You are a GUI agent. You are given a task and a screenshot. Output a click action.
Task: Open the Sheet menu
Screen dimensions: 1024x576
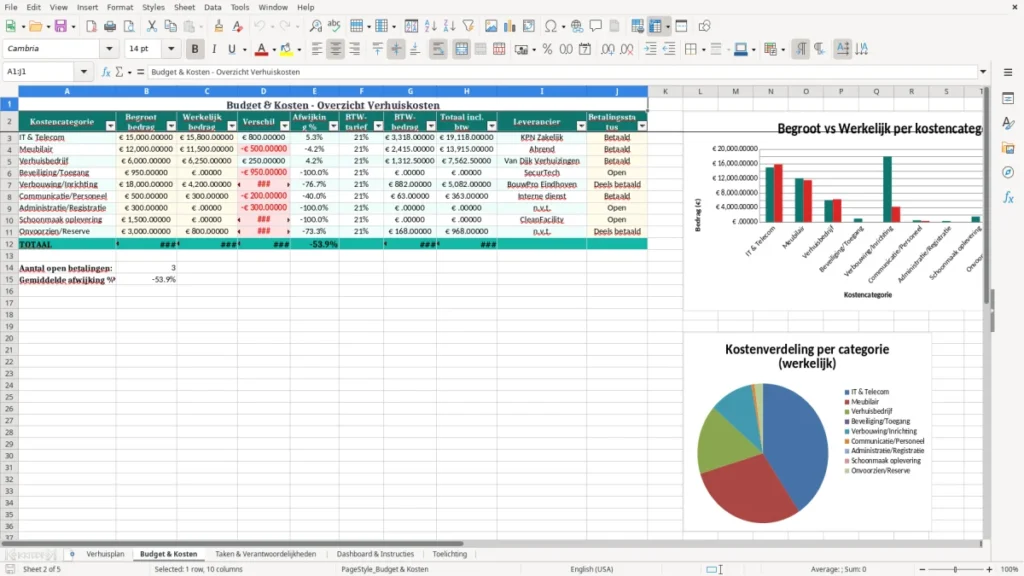tap(184, 7)
